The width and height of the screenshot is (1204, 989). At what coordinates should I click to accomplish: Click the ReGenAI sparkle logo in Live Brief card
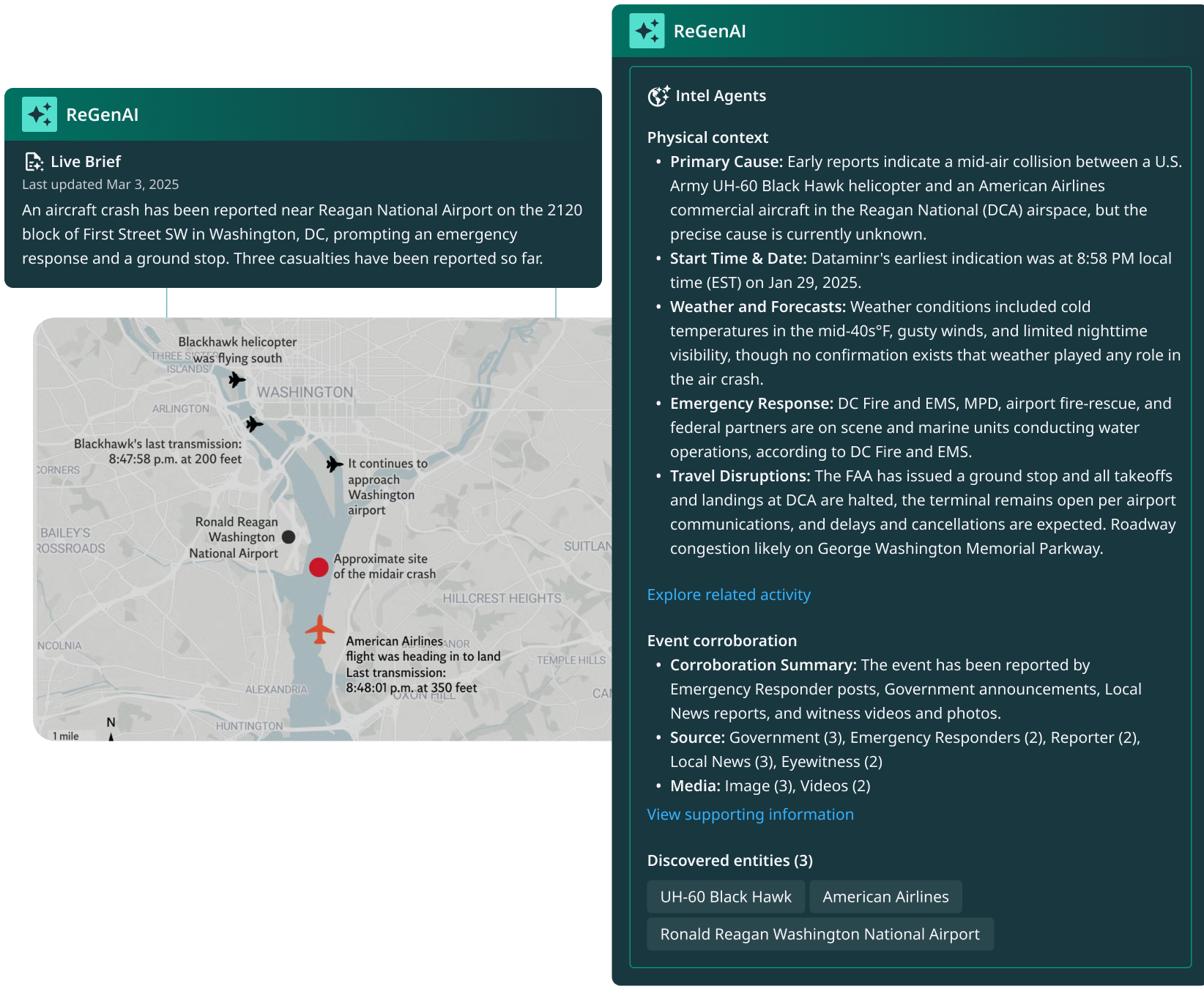tap(40, 114)
